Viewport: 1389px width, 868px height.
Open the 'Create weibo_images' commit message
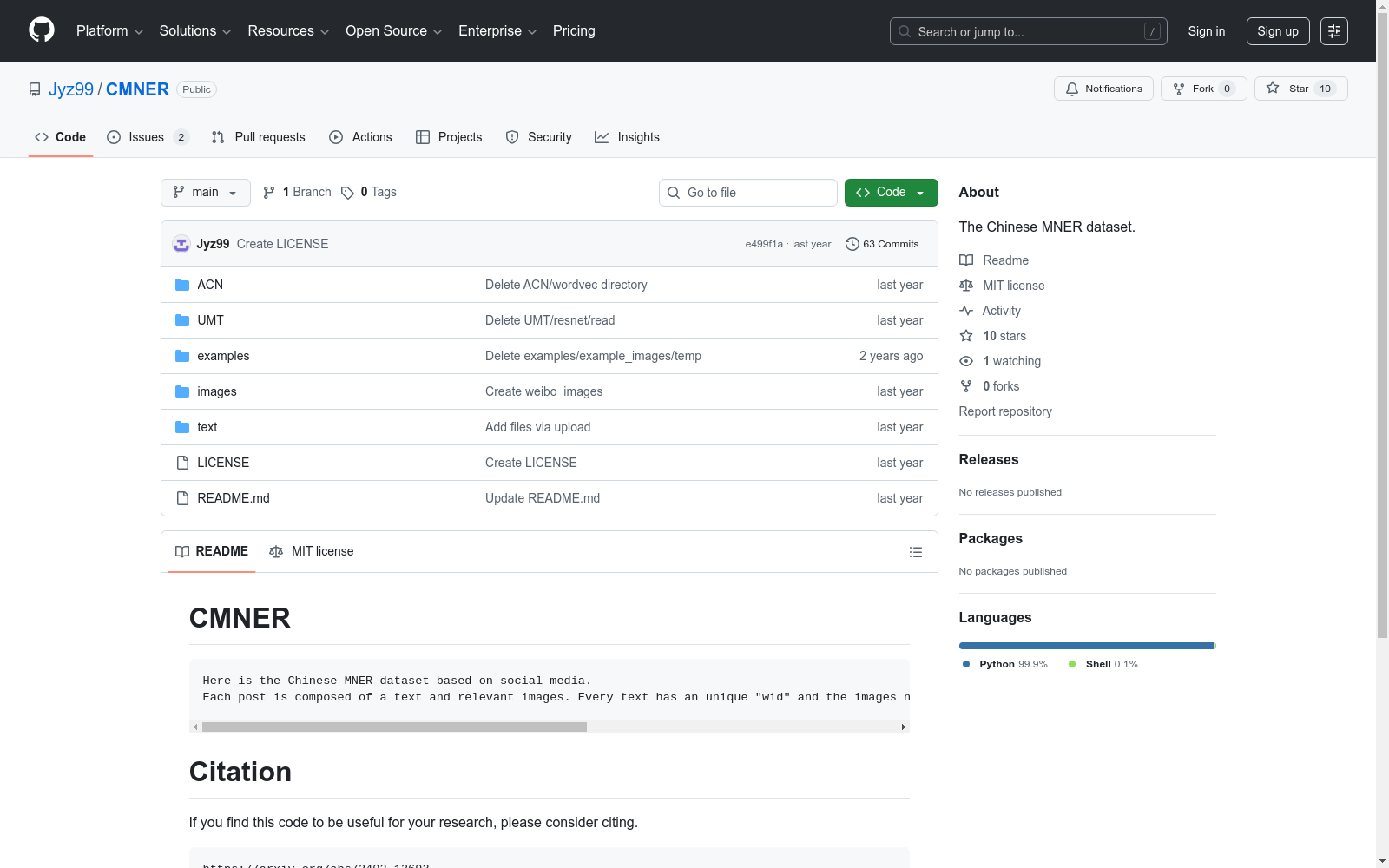click(x=544, y=391)
